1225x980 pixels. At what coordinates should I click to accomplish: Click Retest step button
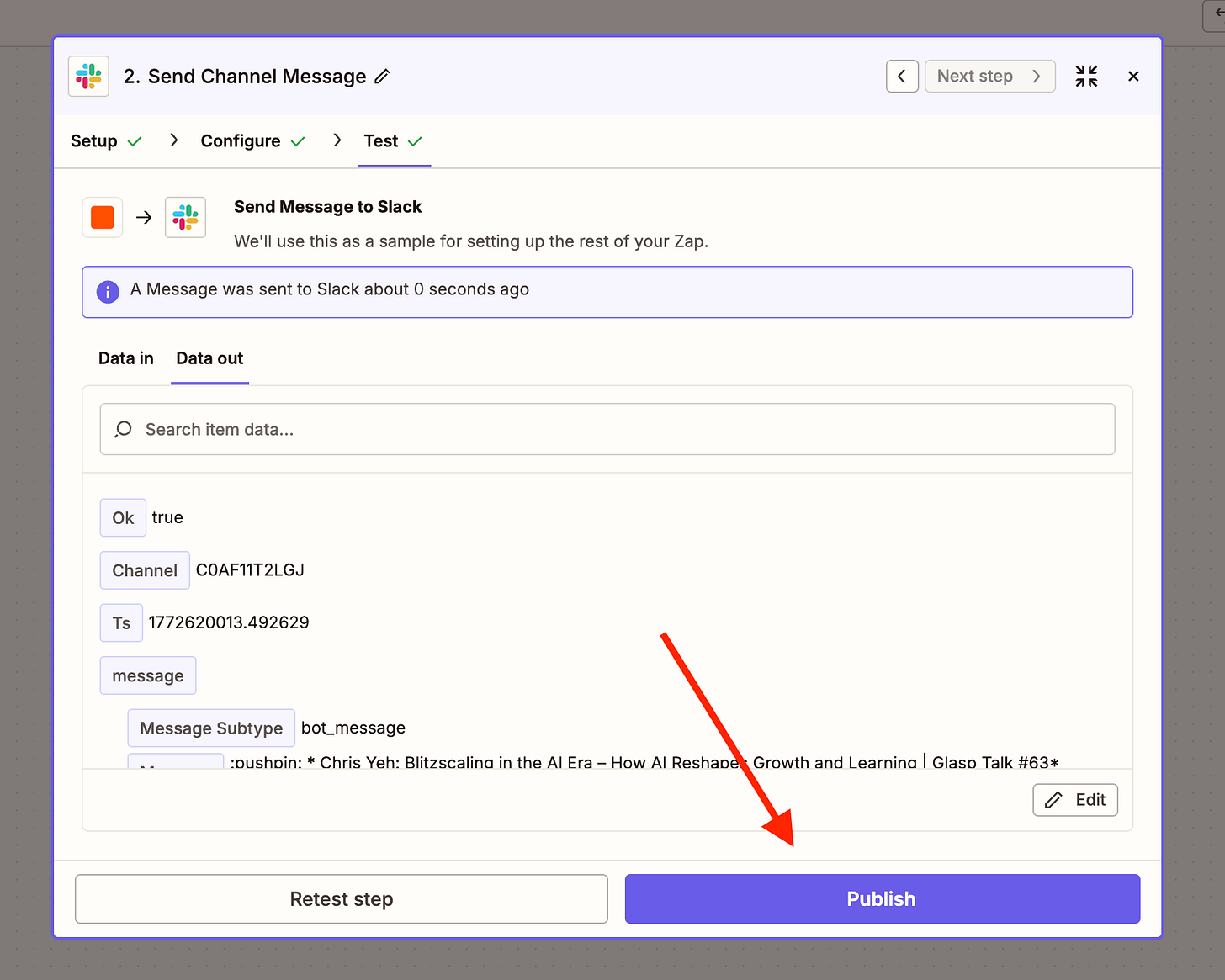342,899
